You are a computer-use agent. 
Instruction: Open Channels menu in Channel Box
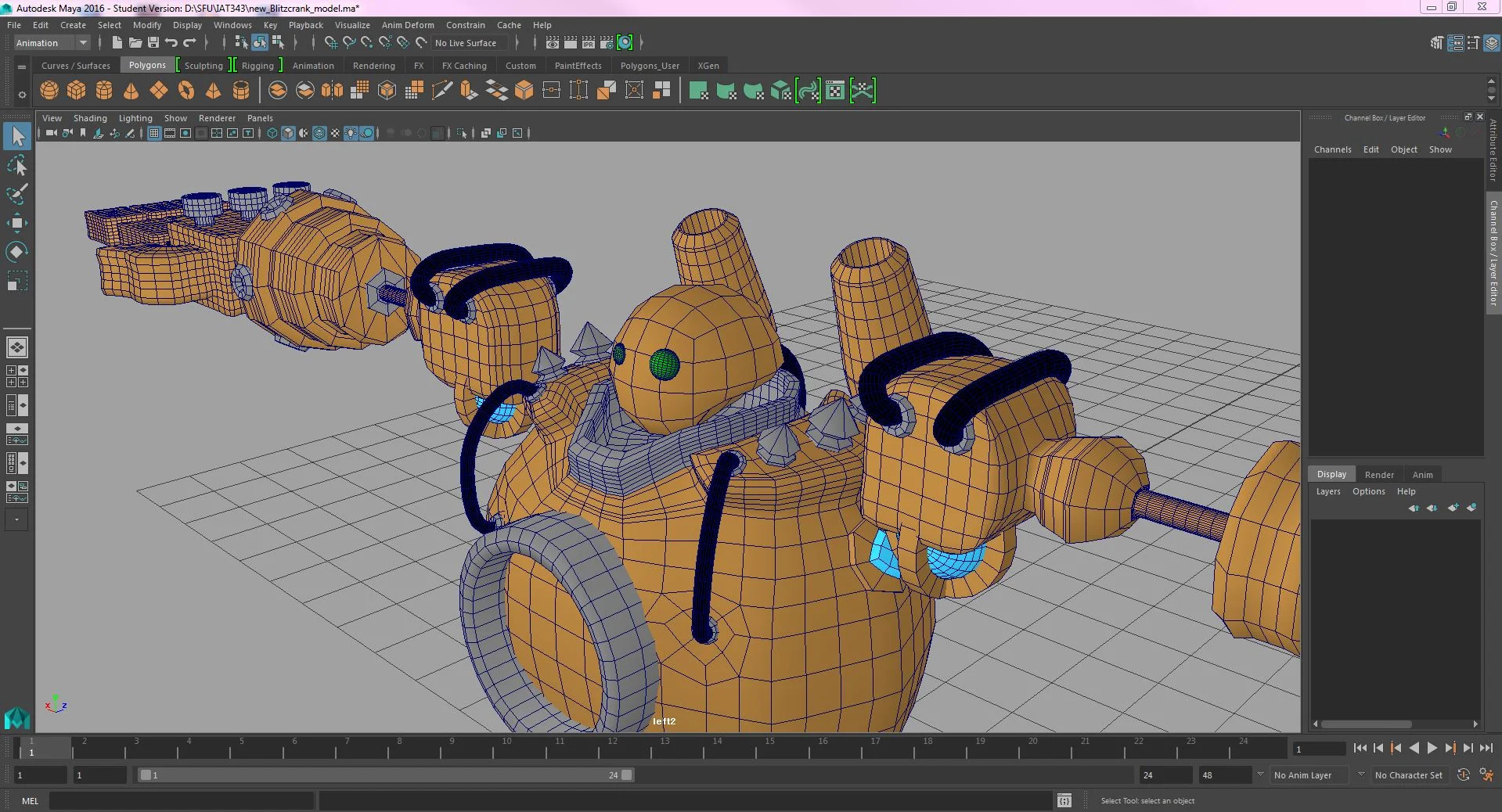pos(1332,149)
